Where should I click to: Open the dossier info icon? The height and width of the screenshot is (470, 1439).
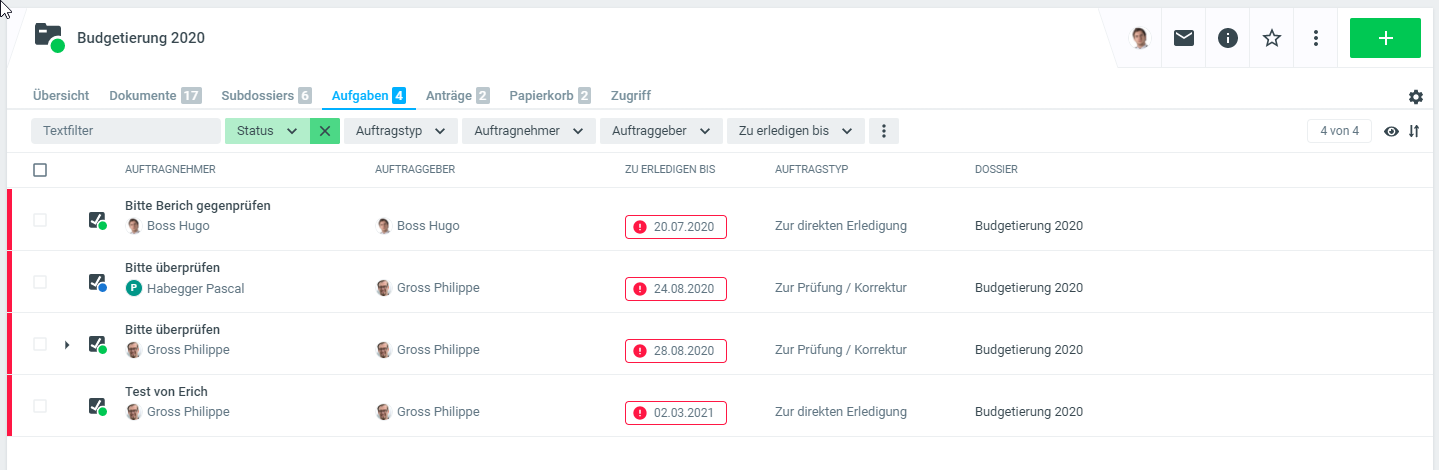[1228, 38]
